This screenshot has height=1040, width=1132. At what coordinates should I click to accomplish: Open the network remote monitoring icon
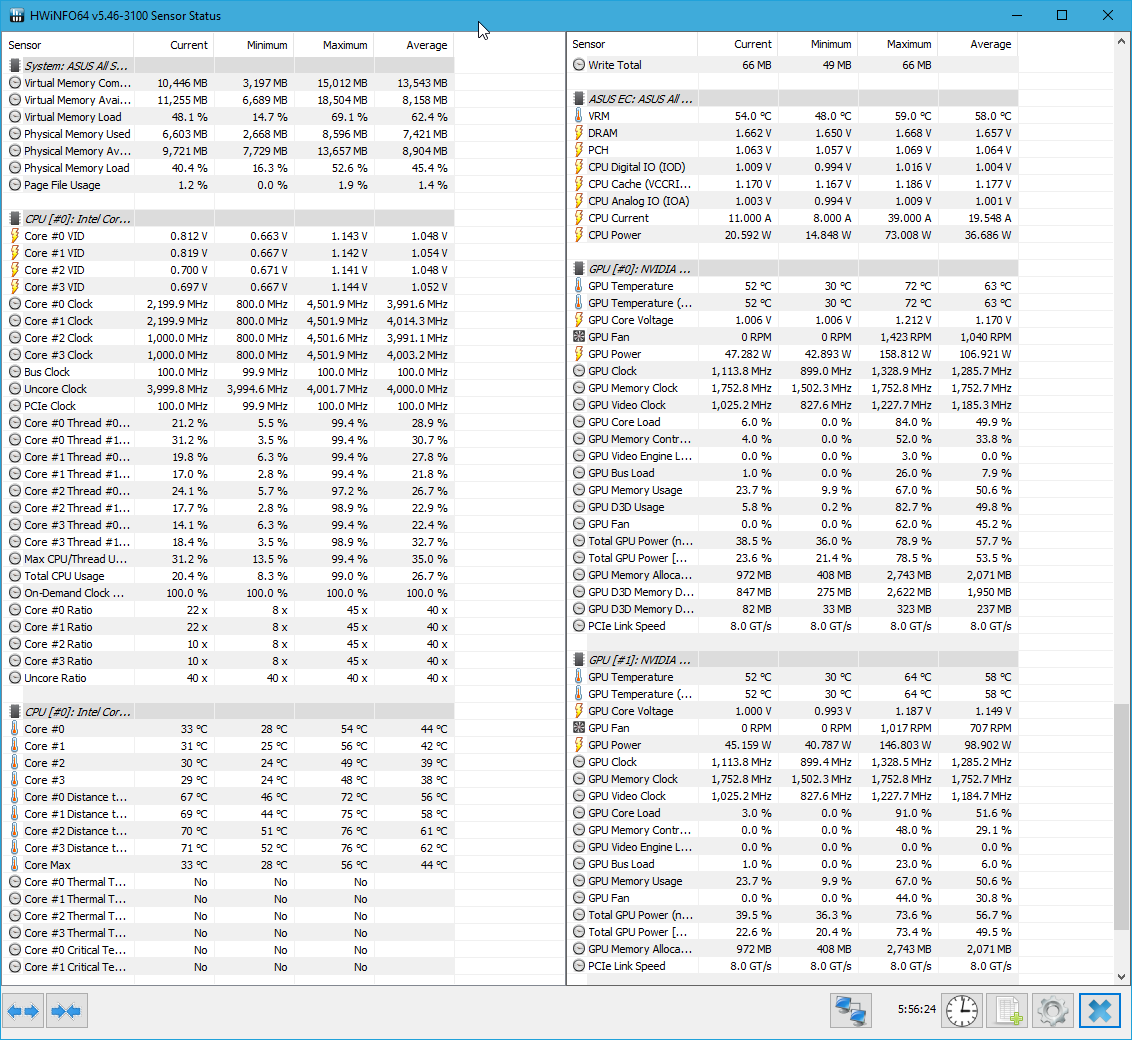coord(850,1011)
